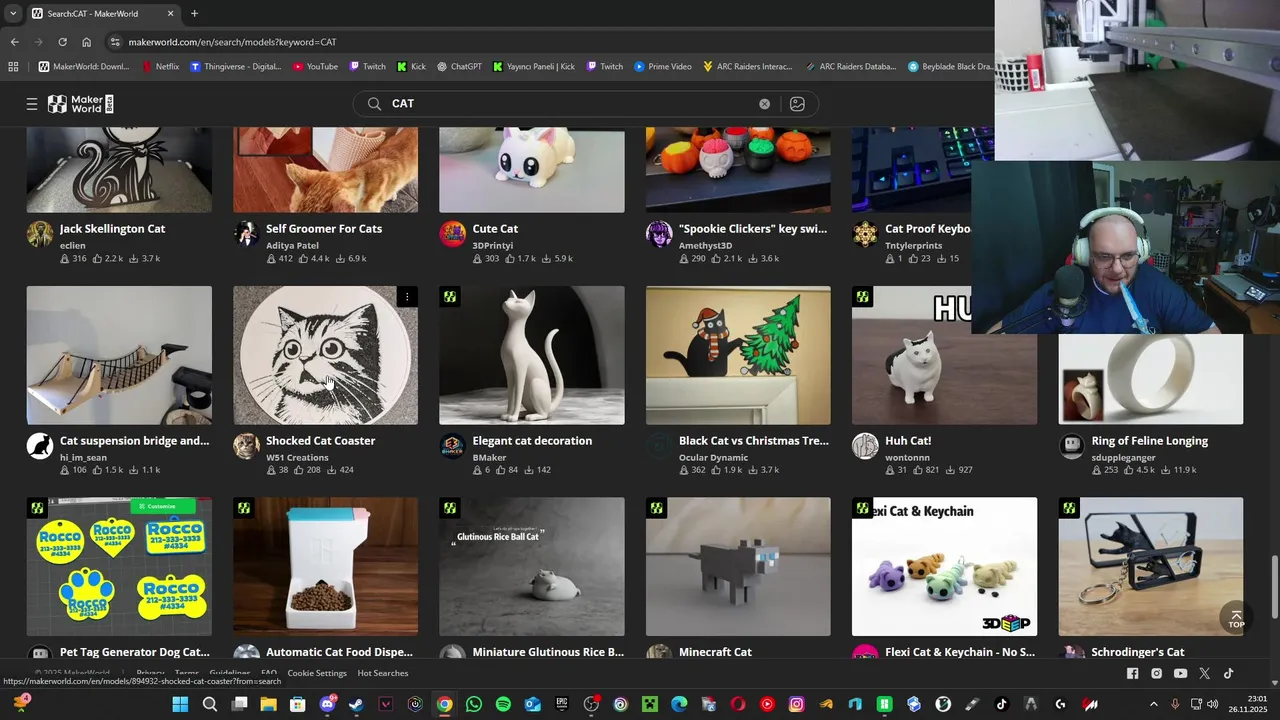Open Shocked Cat Coaster thumbnail
The width and height of the screenshot is (1280, 720).
[x=325, y=355]
